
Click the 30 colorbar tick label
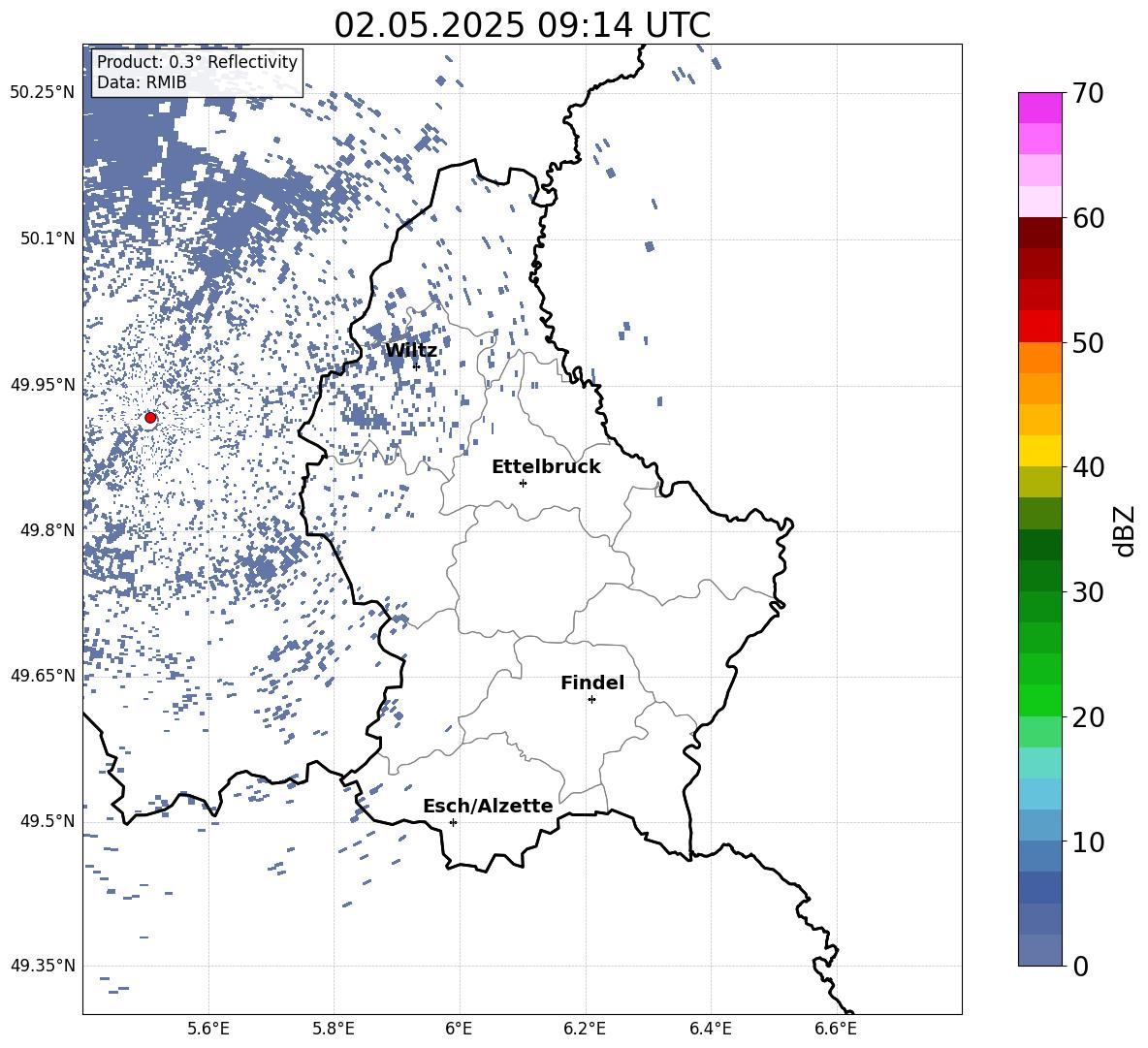[1088, 592]
